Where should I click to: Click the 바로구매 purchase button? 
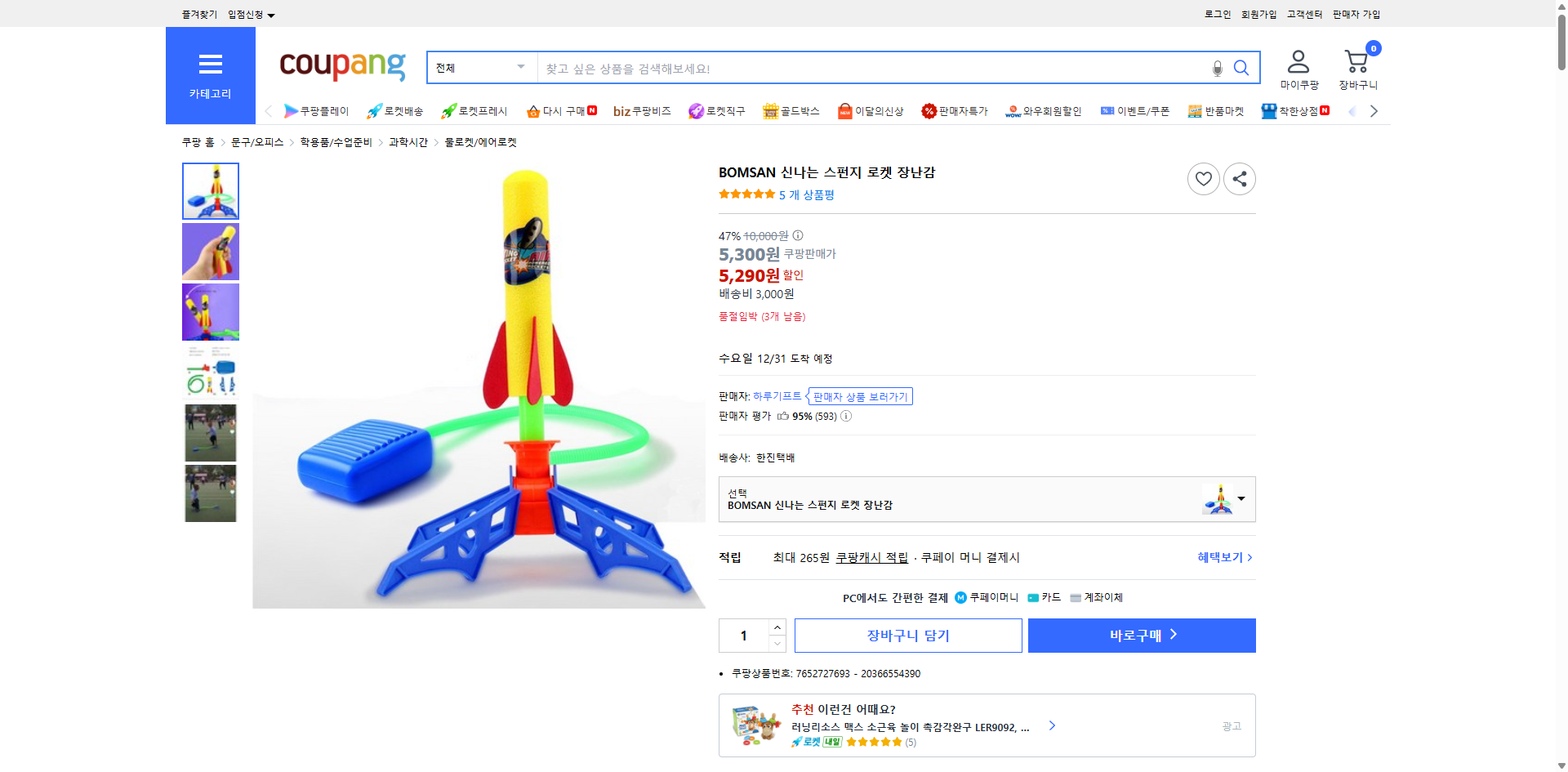1141,635
